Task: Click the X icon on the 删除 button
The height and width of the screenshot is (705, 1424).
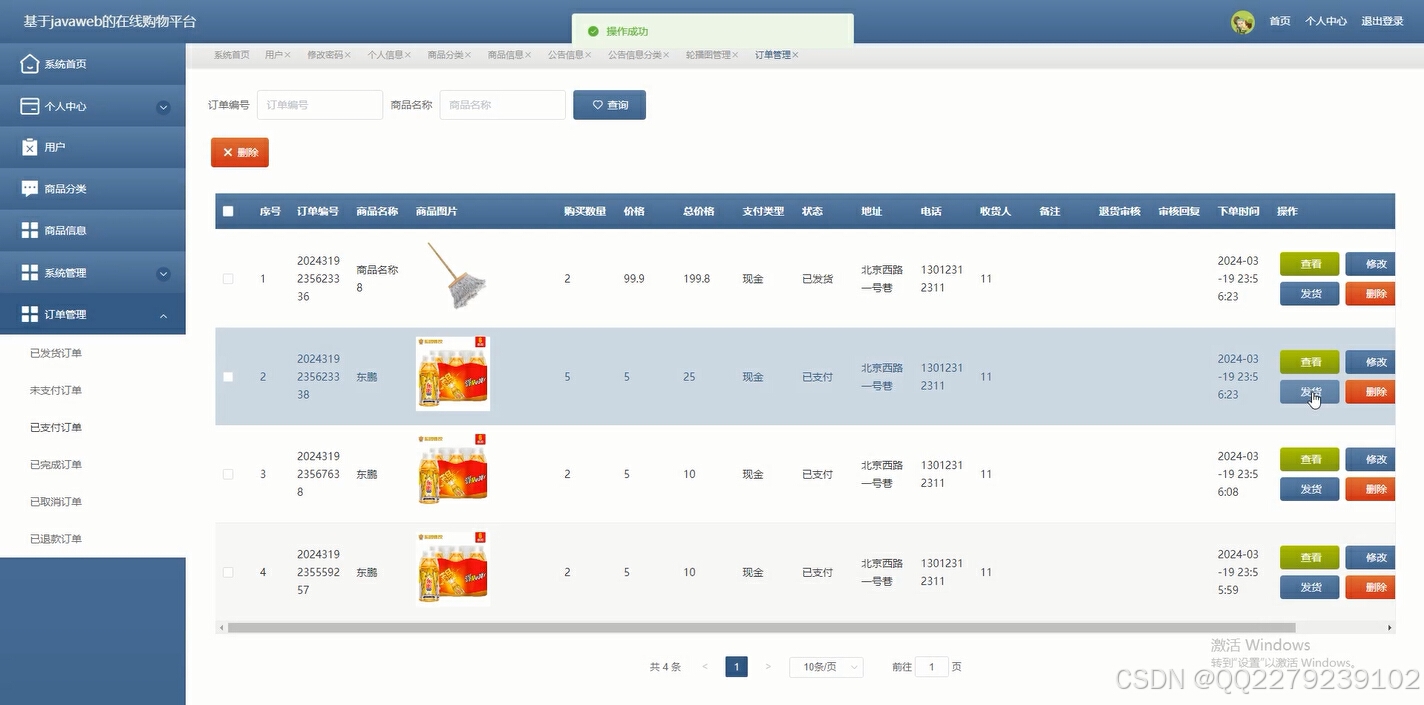Action: tap(228, 152)
